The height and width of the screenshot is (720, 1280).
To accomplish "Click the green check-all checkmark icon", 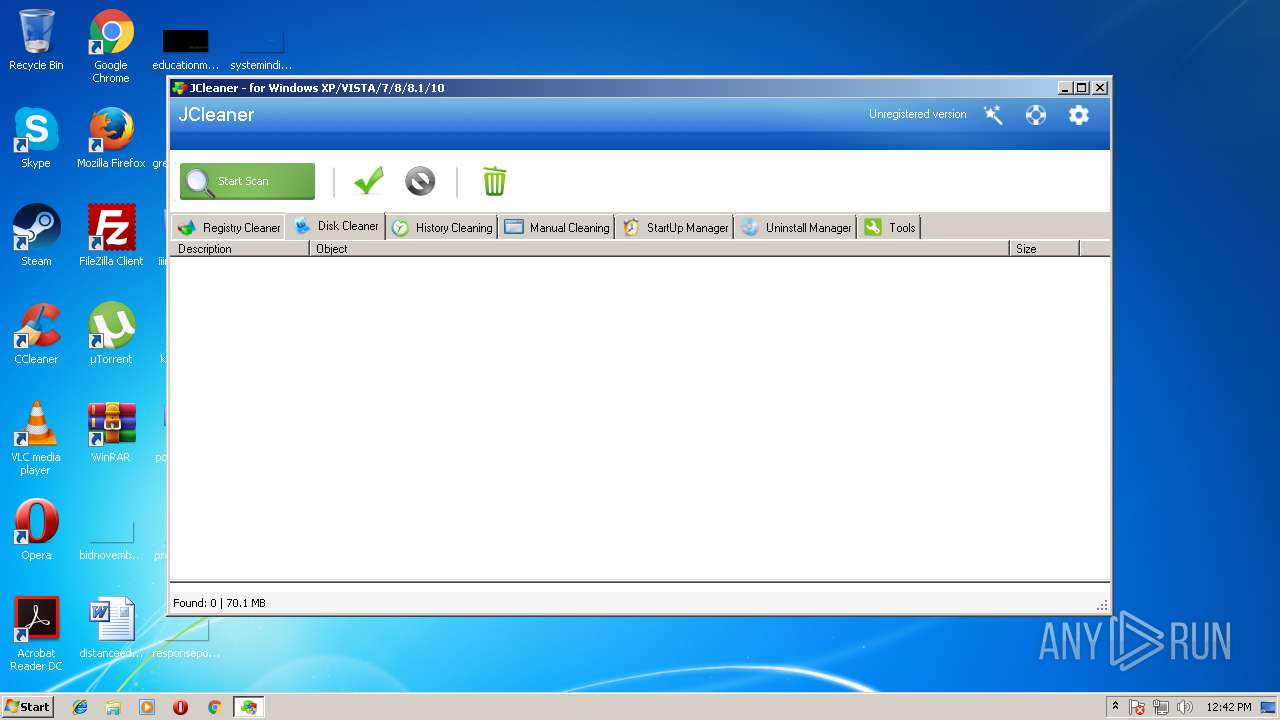I will point(369,181).
